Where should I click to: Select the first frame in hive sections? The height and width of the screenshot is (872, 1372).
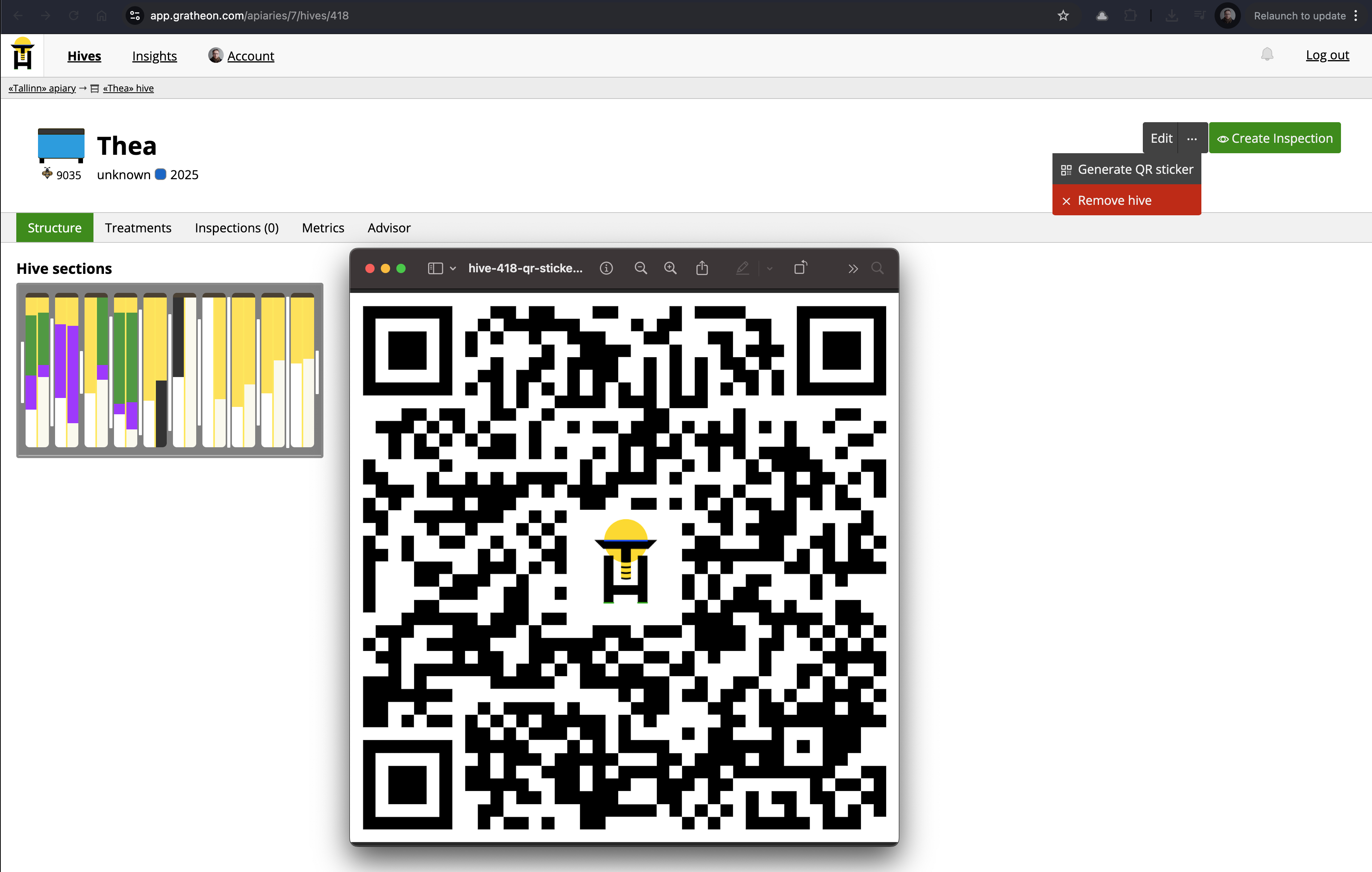pos(37,370)
